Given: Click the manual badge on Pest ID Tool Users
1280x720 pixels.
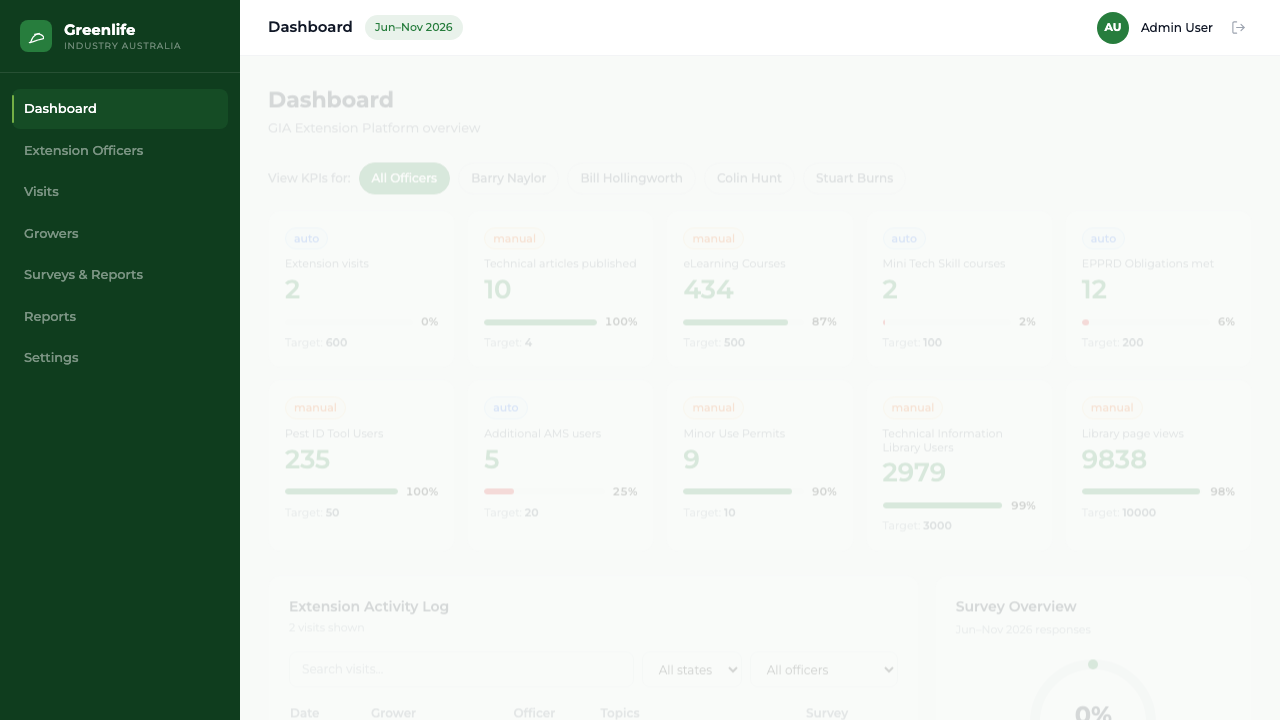Looking at the screenshot, I should 316,408.
